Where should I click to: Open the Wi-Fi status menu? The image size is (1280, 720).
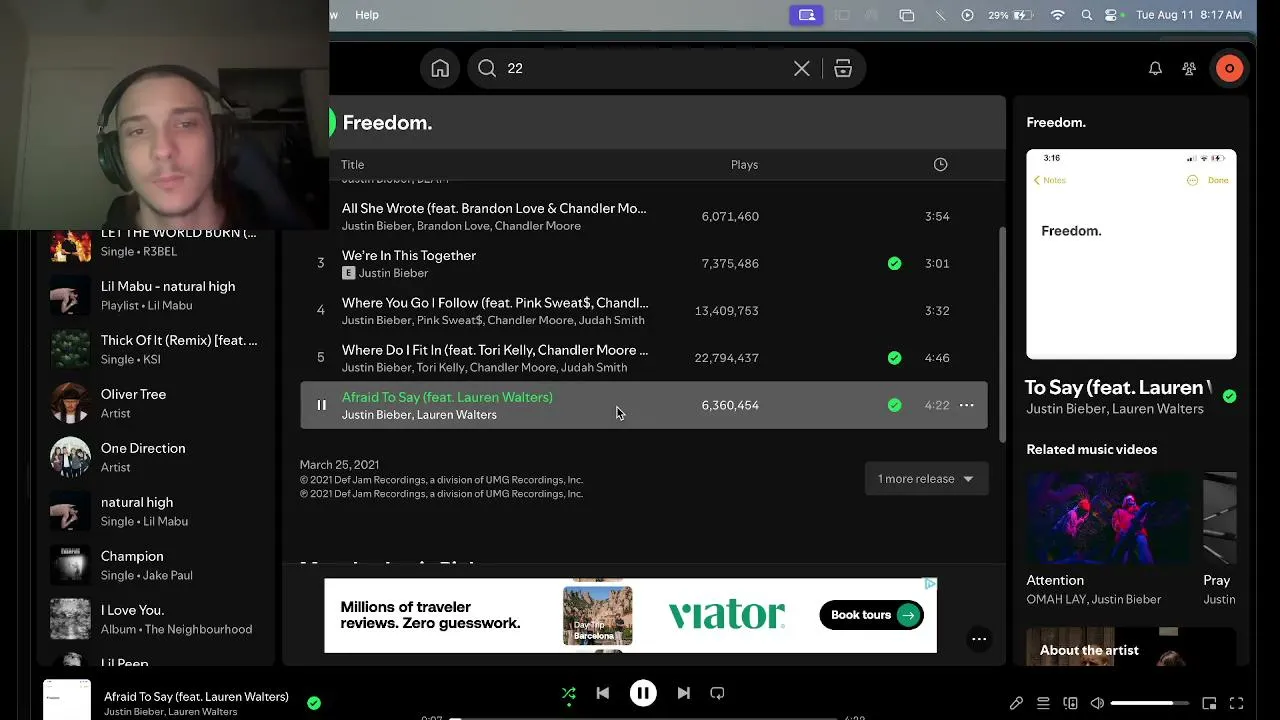click(1057, 15)
